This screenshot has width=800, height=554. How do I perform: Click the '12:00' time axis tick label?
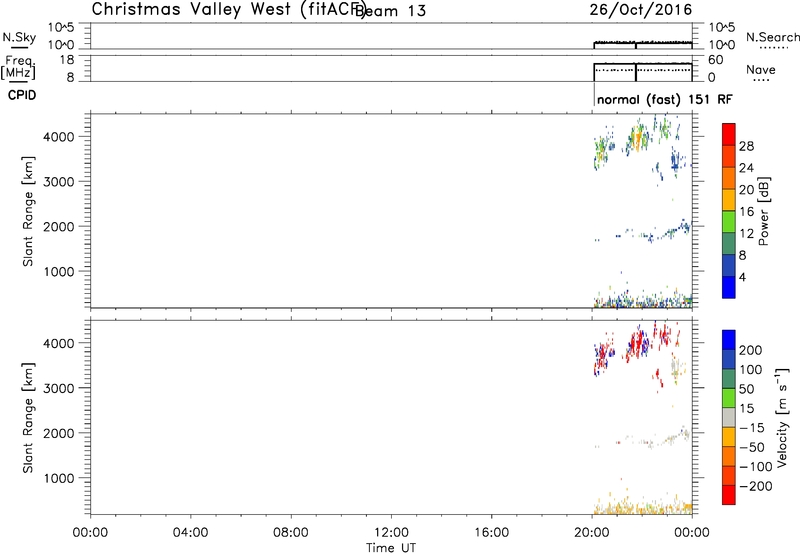pos(391,533)
